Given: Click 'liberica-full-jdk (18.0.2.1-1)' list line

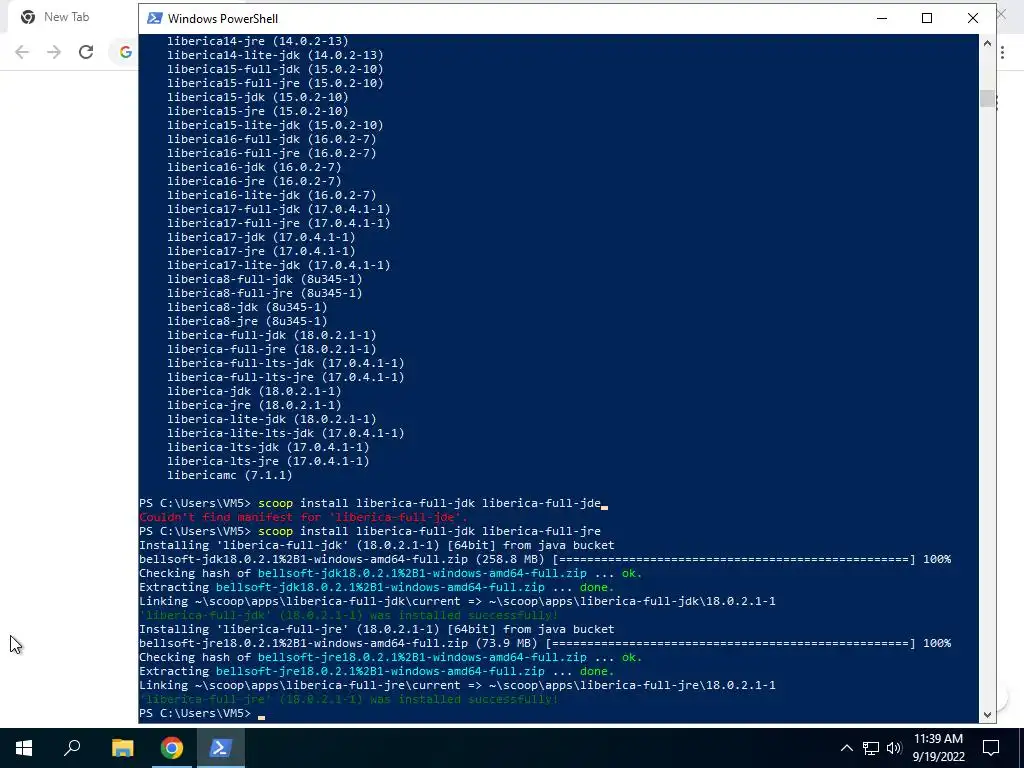Looking at the screenshot, I should (x=272, y=335).
